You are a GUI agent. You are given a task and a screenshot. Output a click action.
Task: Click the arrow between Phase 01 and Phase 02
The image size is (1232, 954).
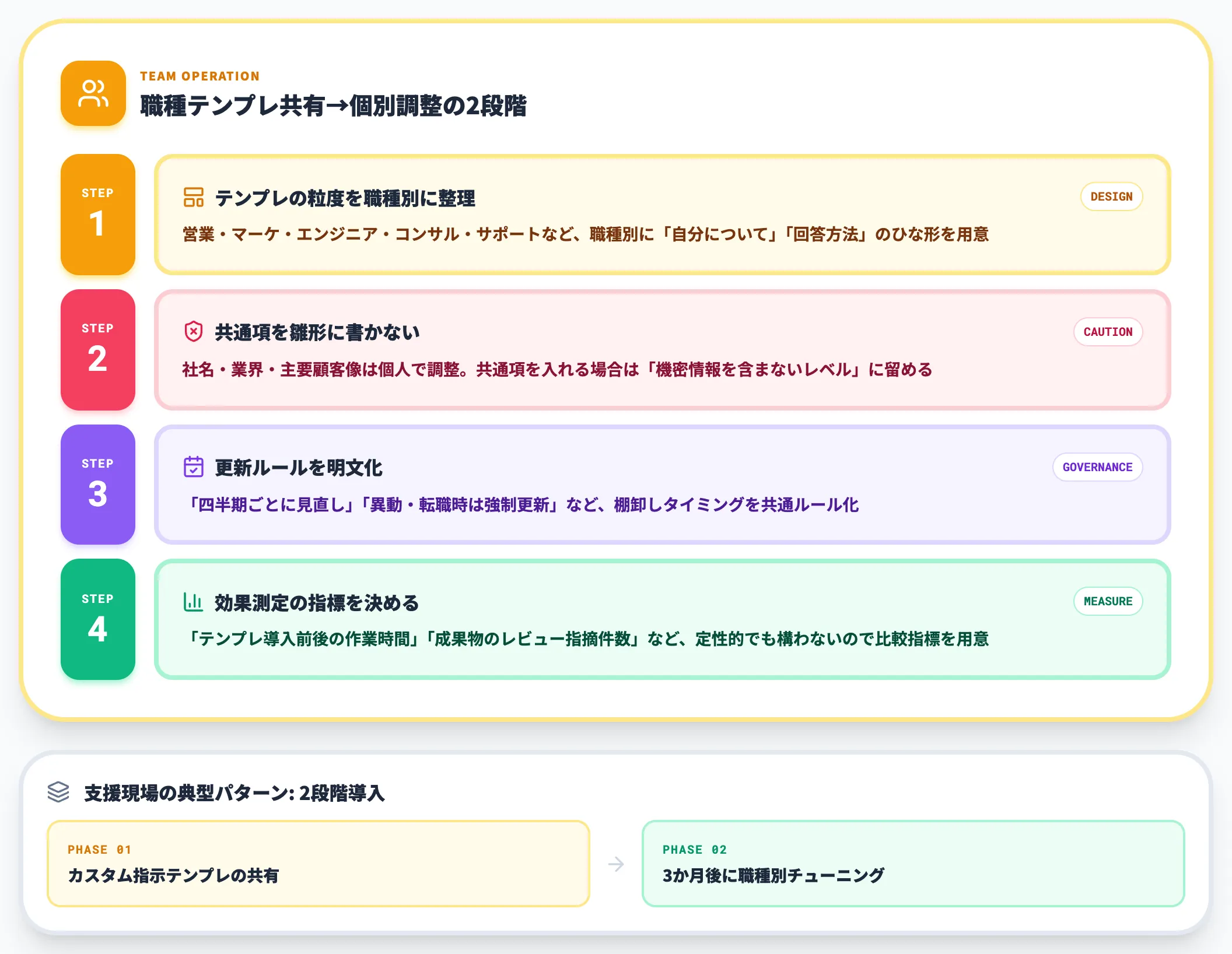[616, 864]
